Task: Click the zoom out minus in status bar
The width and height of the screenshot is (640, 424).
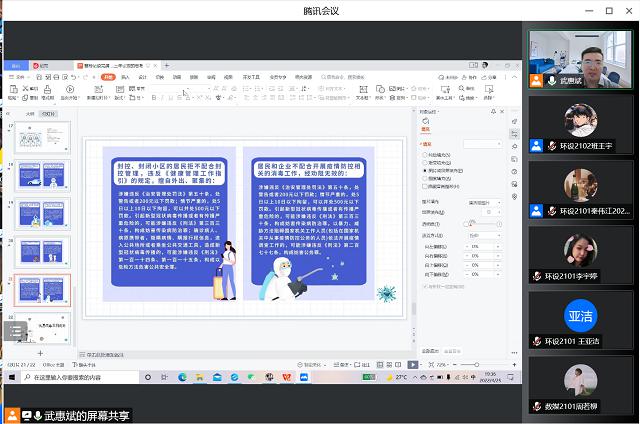Action: coord(455,364)
